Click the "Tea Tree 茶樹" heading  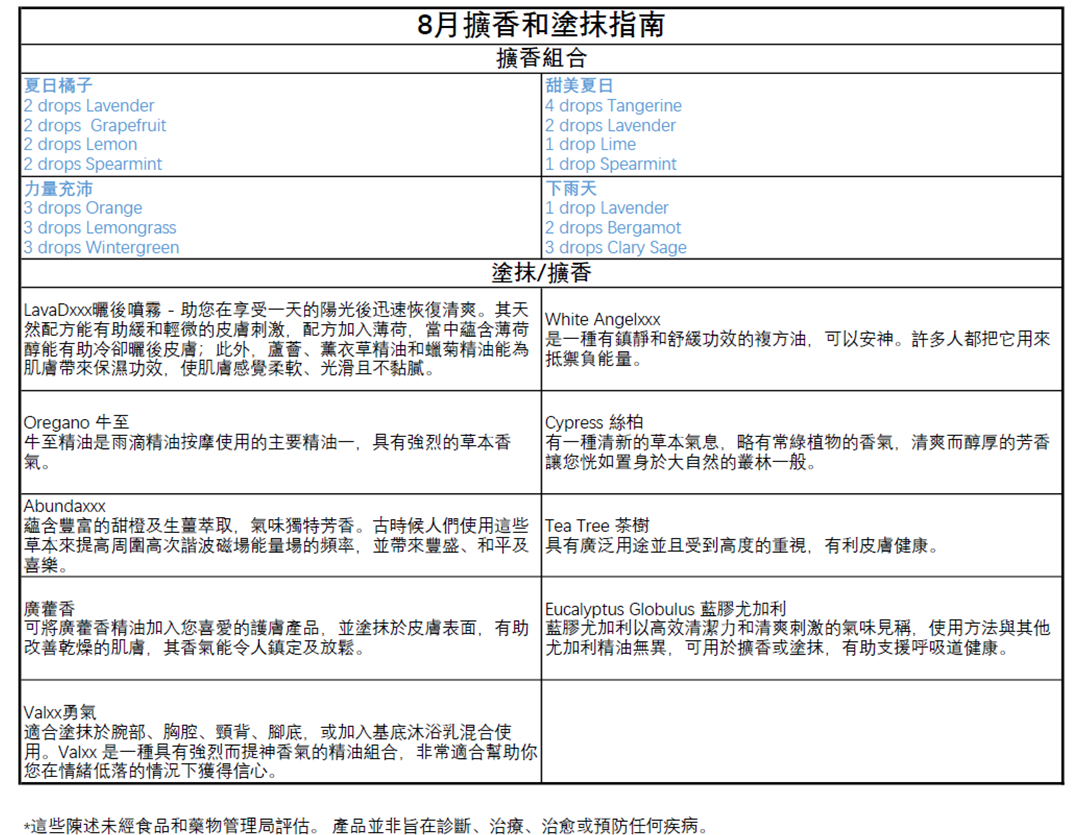597,526
